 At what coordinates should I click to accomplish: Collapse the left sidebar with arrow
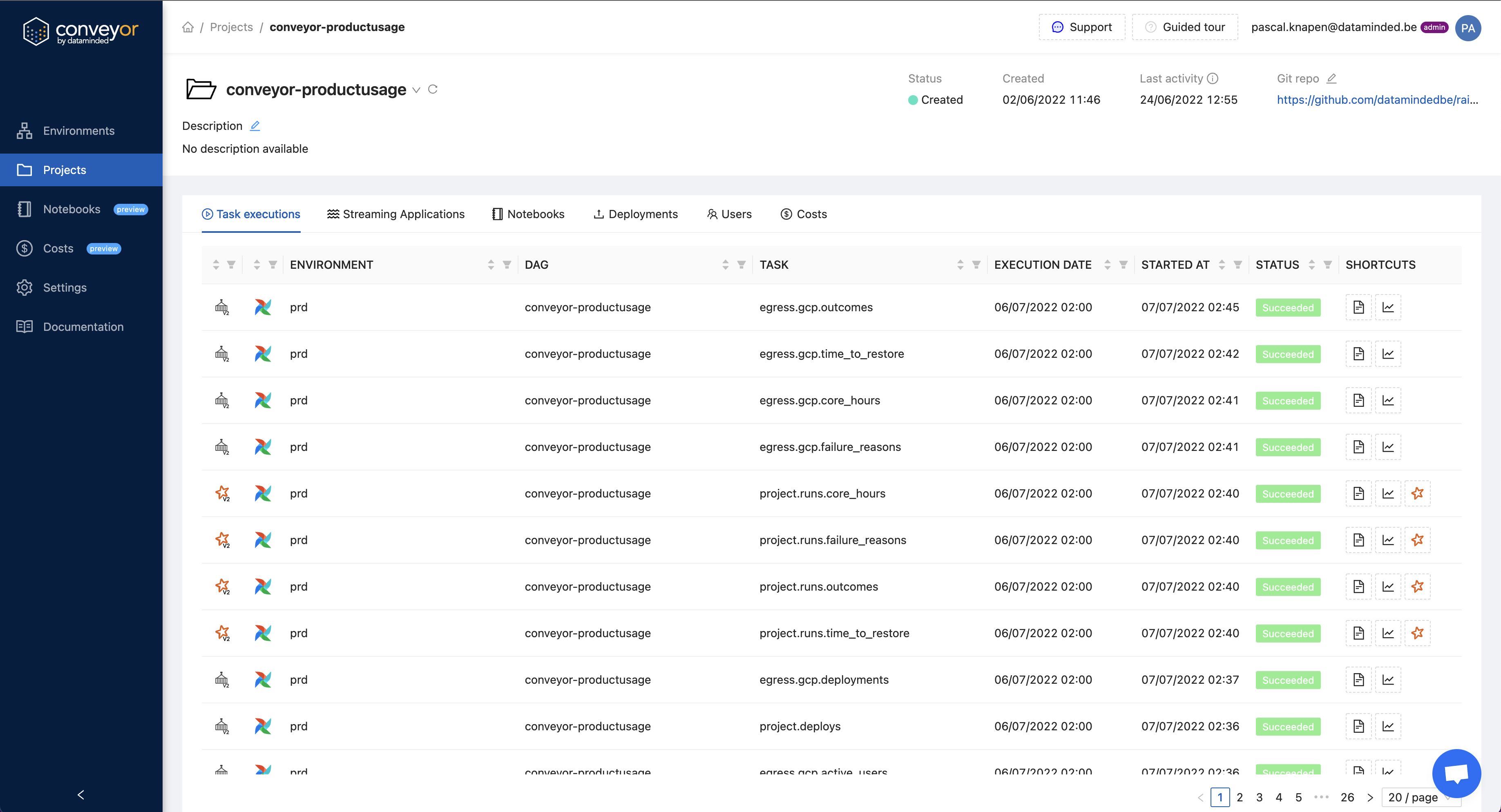81,794
